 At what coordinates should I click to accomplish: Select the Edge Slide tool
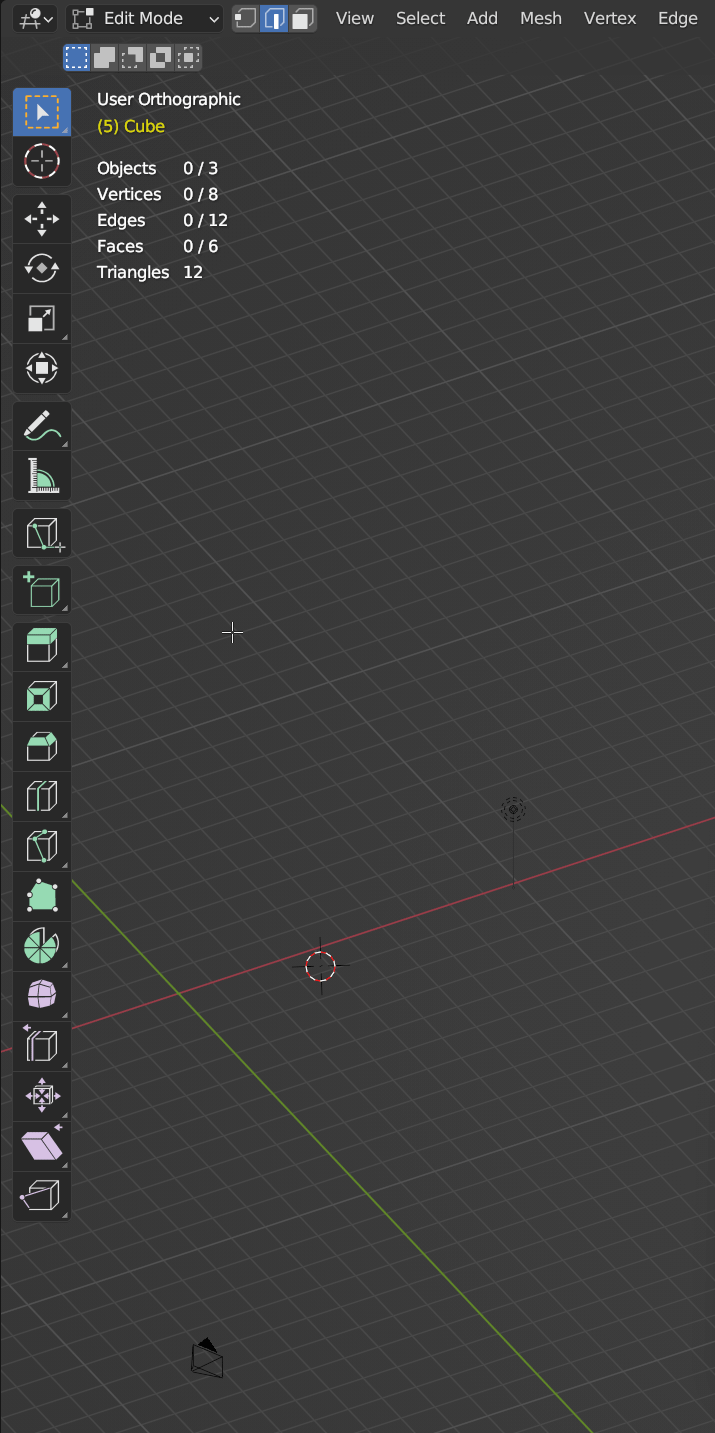coord(42,1046)
